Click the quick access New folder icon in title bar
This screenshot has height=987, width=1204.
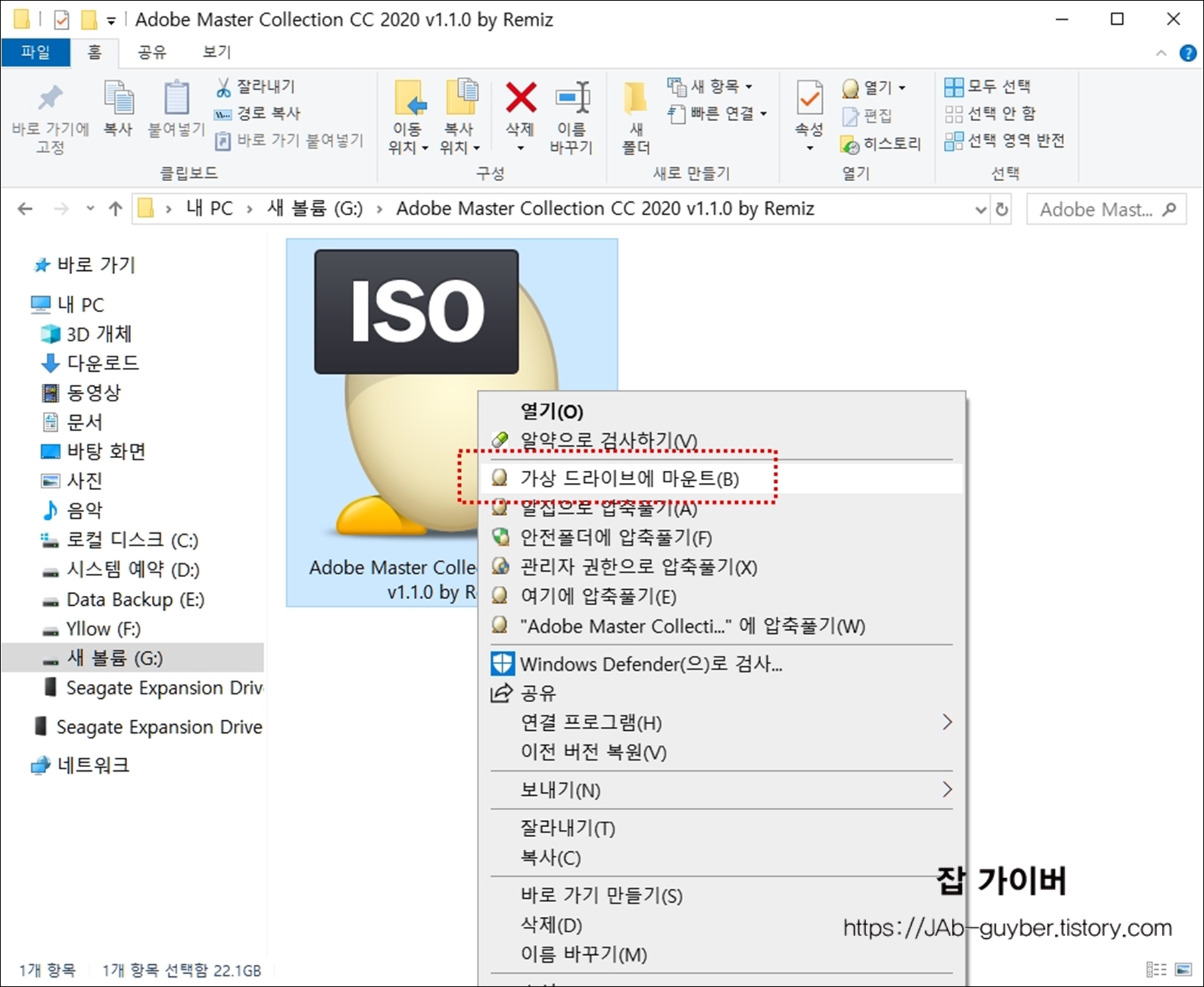89,20
